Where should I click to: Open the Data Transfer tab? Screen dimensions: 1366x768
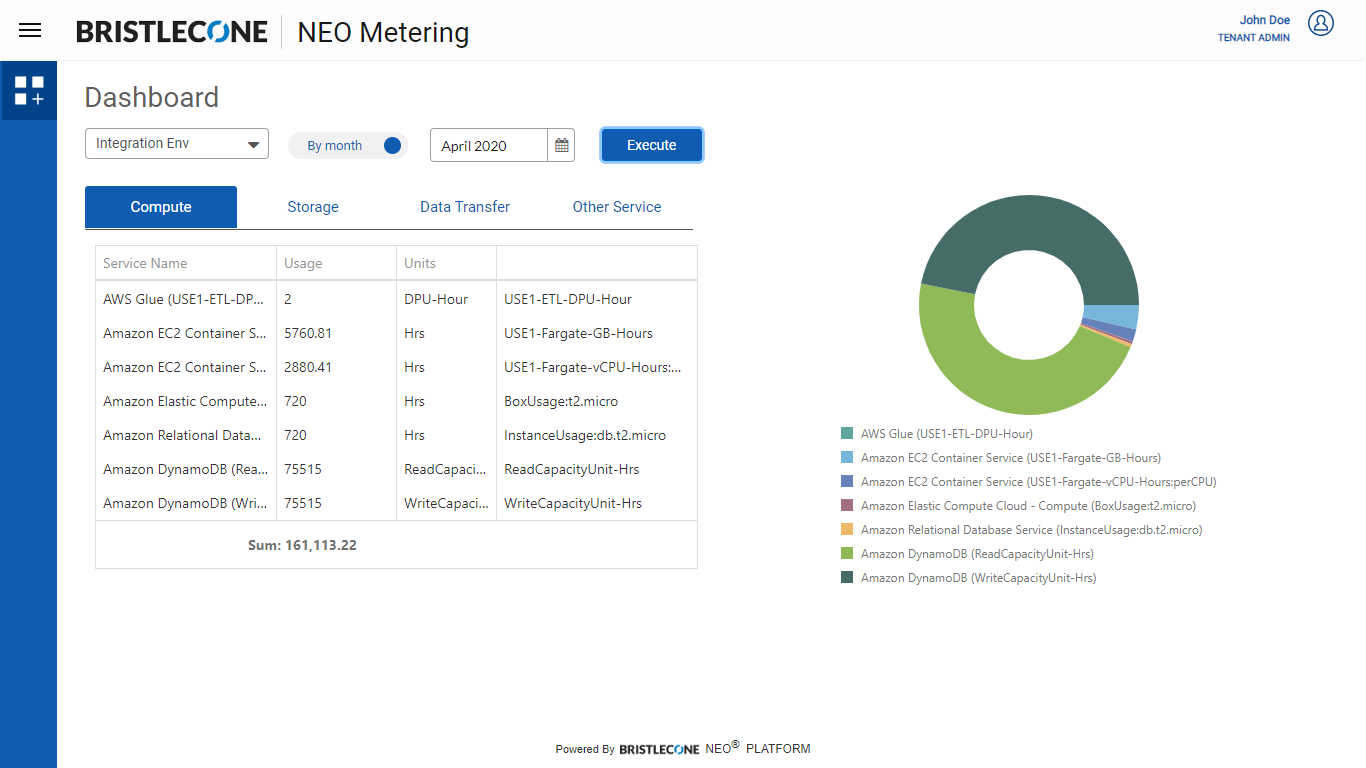[465, 207]
